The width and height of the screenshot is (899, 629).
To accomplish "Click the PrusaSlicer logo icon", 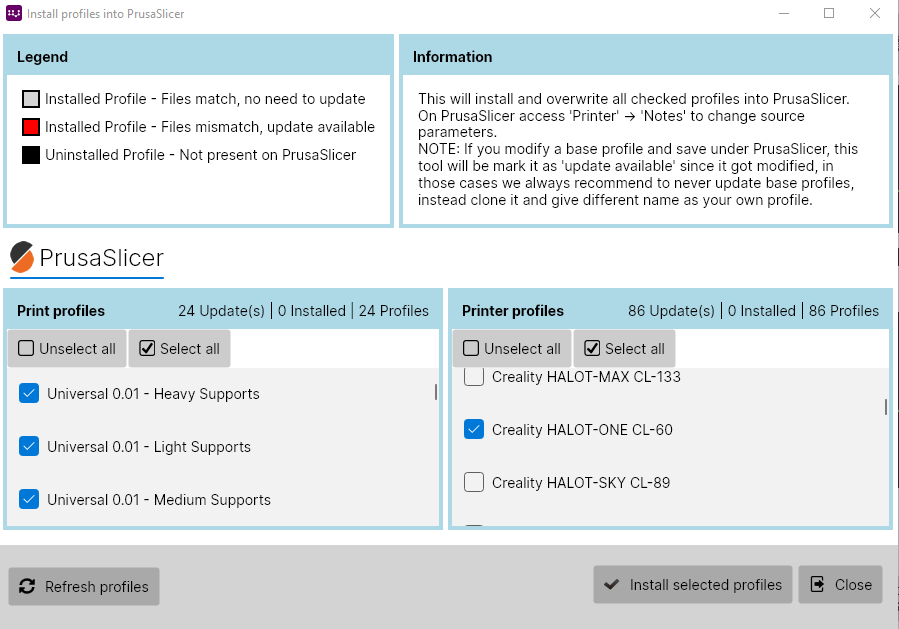I will coord(22,257).
